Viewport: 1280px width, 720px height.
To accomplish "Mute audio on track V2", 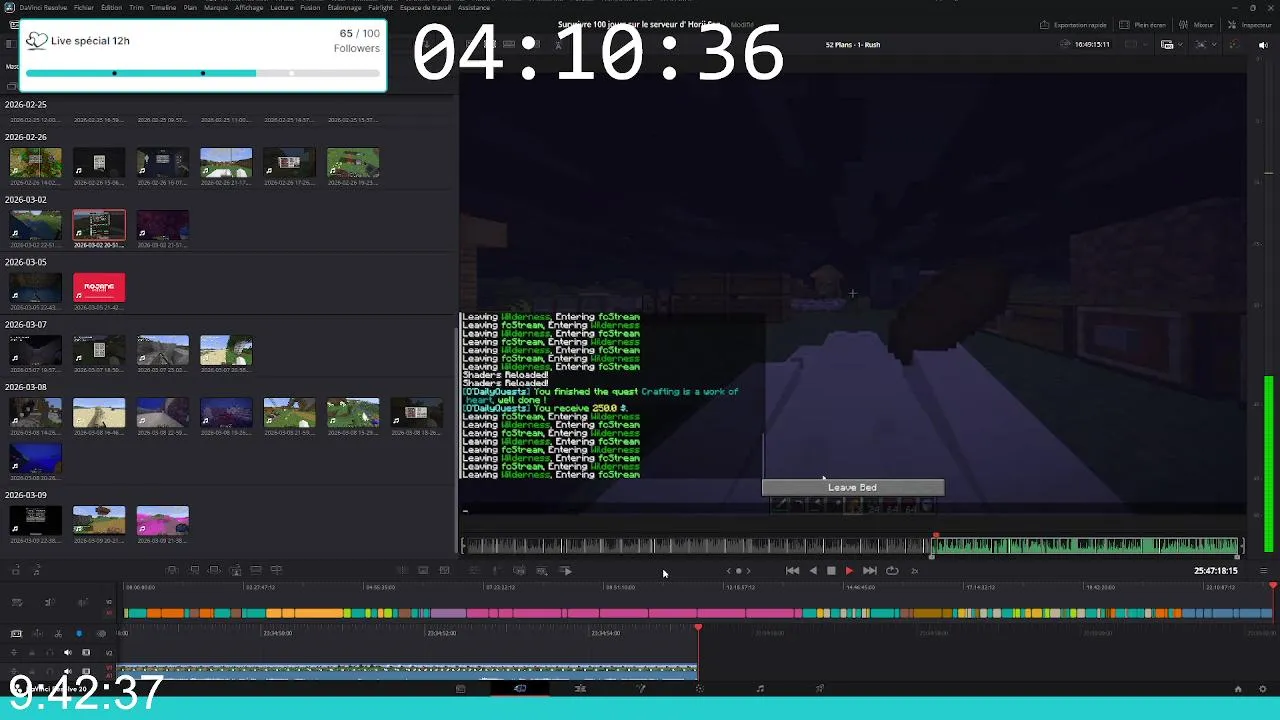I will click(68, 652).
